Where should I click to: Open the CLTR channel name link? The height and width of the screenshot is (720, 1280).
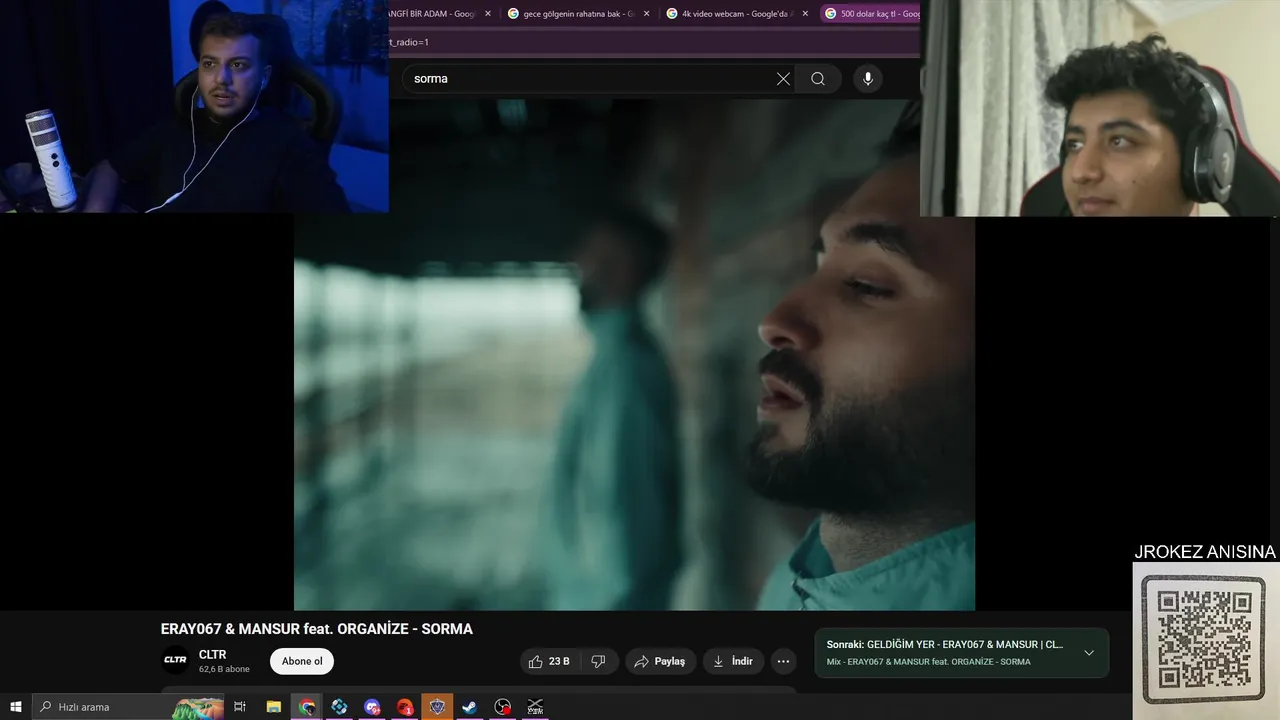(x=212, y=654)
